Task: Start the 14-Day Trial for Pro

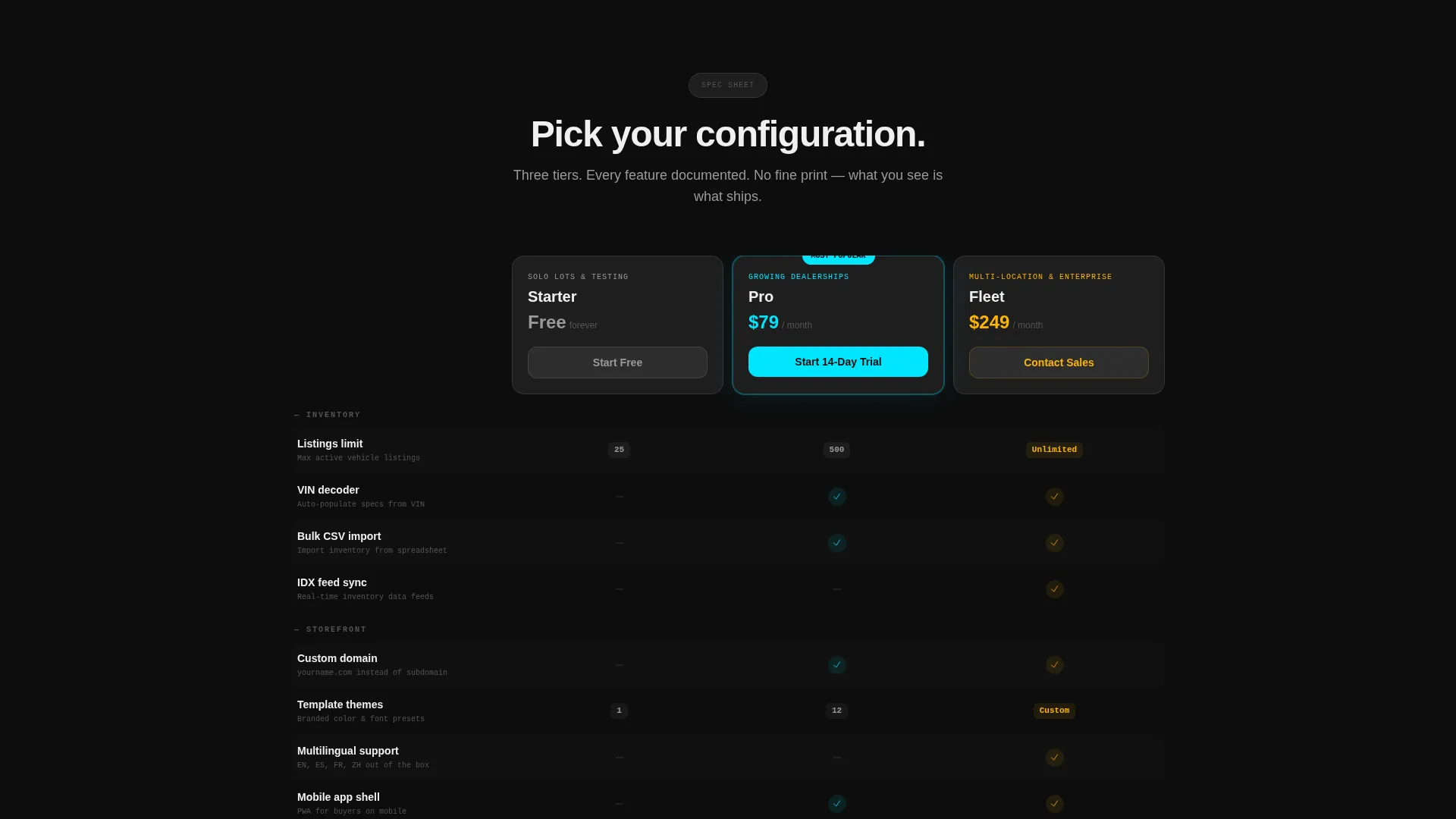Action: click(838, 362)
